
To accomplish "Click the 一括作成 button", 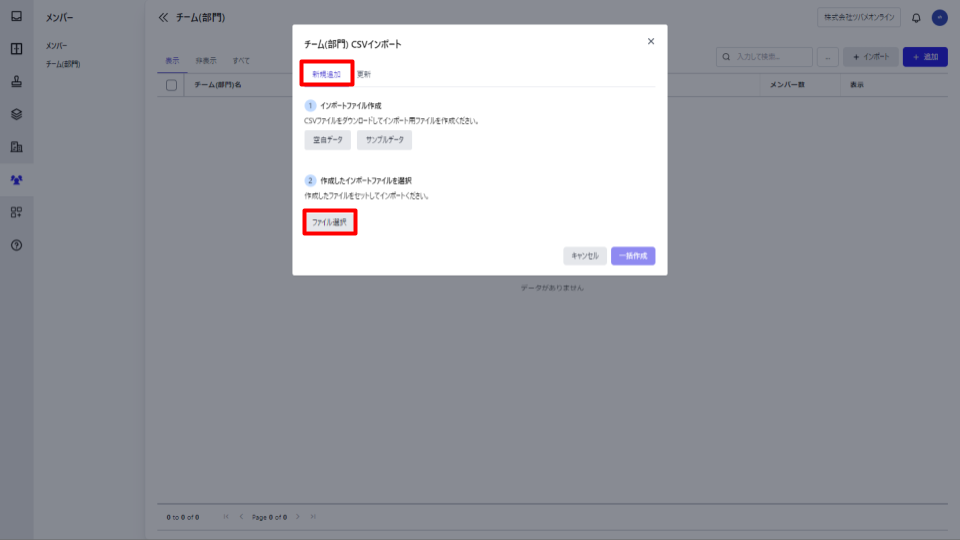I will click(633, 256).
